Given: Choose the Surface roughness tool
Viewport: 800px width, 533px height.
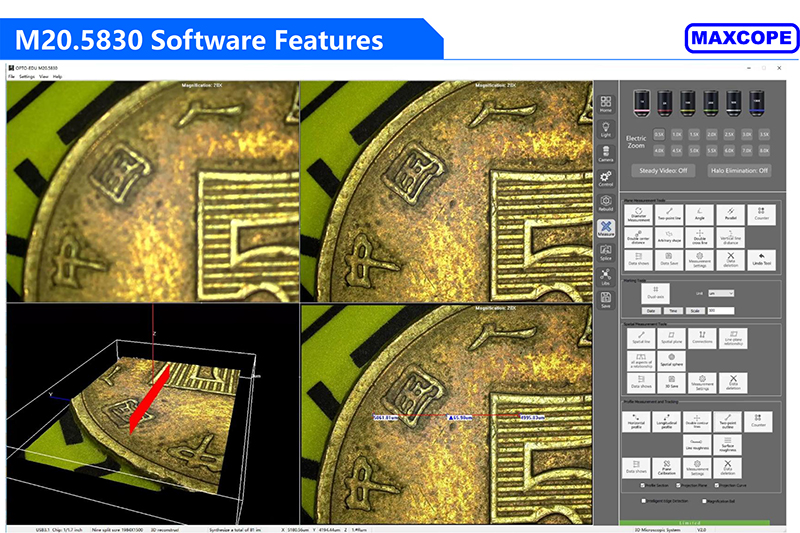Looking at the screenshot, I should tap(728, 444).
